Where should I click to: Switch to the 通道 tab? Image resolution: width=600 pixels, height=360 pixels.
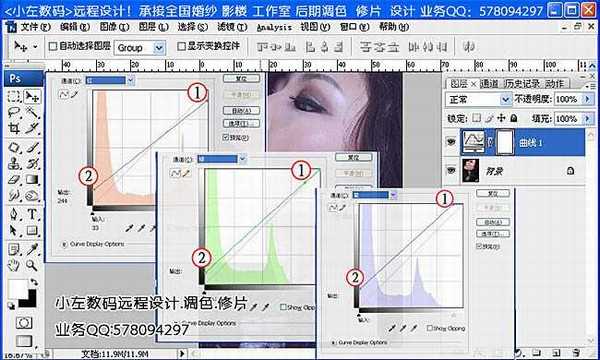tap(489, 83)
